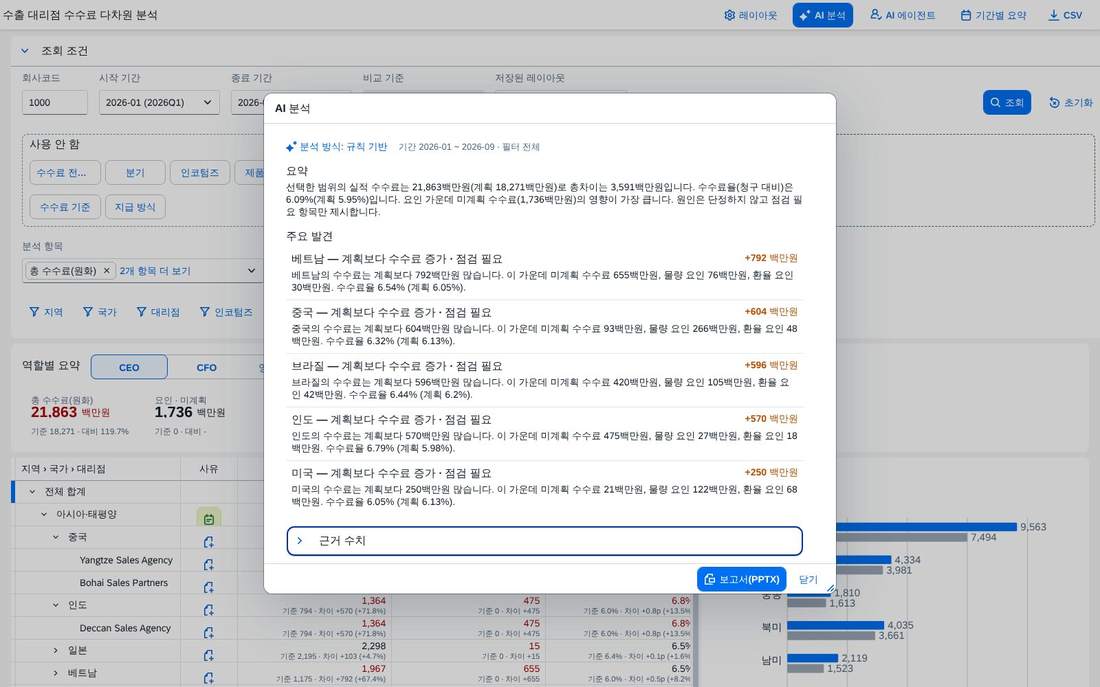Open the 인코텀즈 filter
Image resolution: width=1100 pixels, height=687 pixels.
226,312
